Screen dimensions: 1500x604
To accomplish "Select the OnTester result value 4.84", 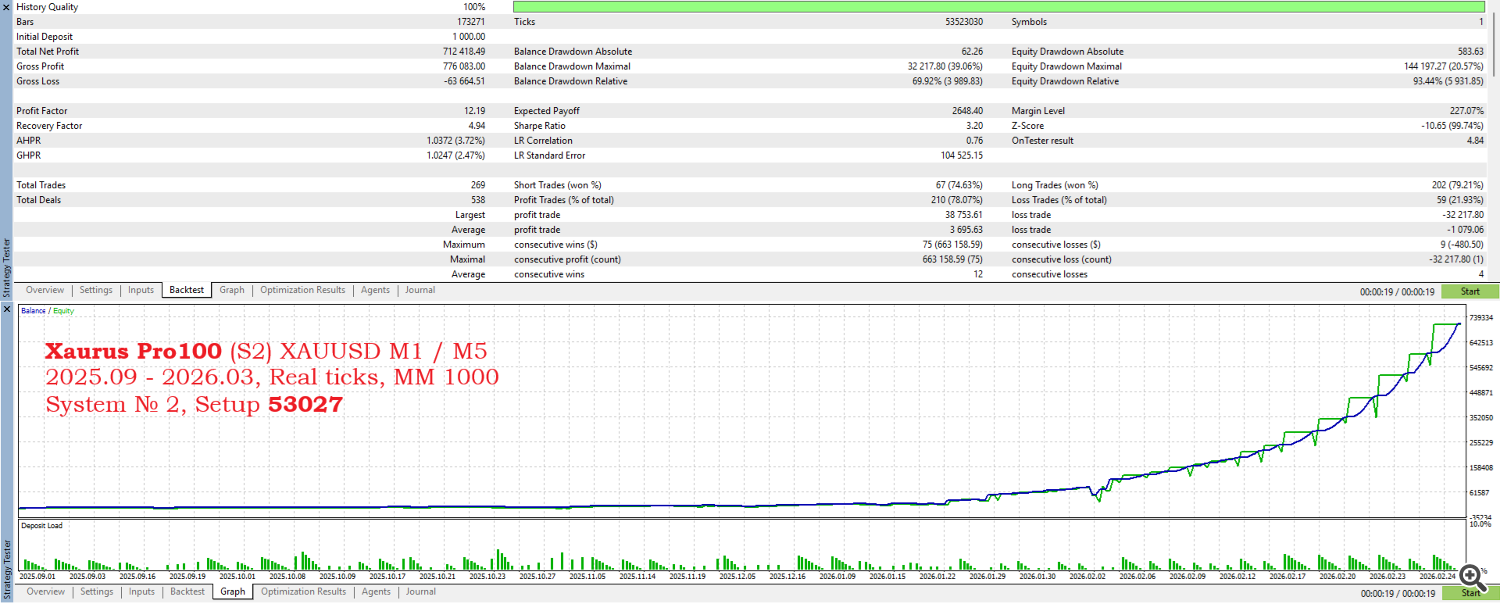I will (1475, 141).
